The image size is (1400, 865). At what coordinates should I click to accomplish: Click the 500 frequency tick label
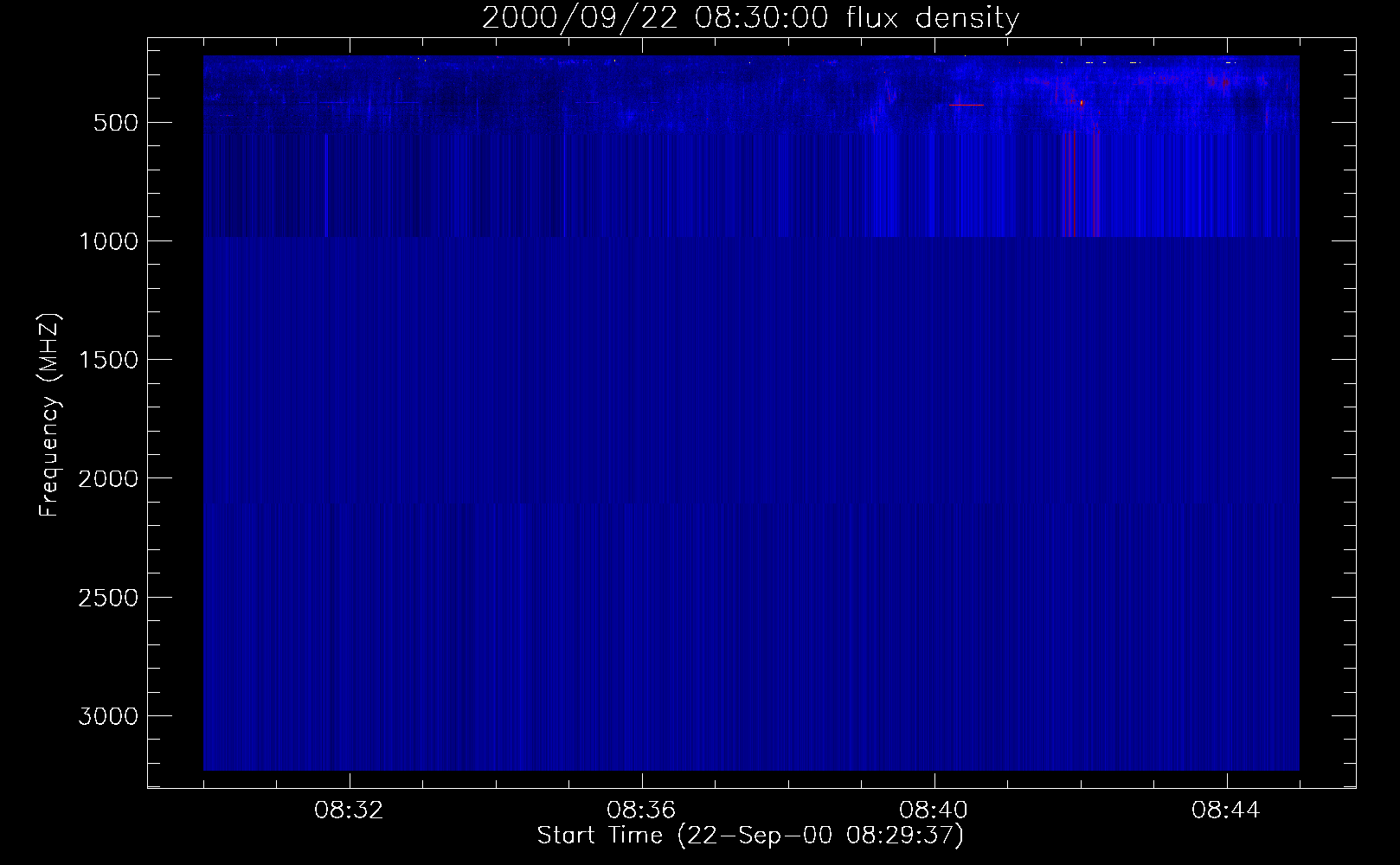pos(116,123)
